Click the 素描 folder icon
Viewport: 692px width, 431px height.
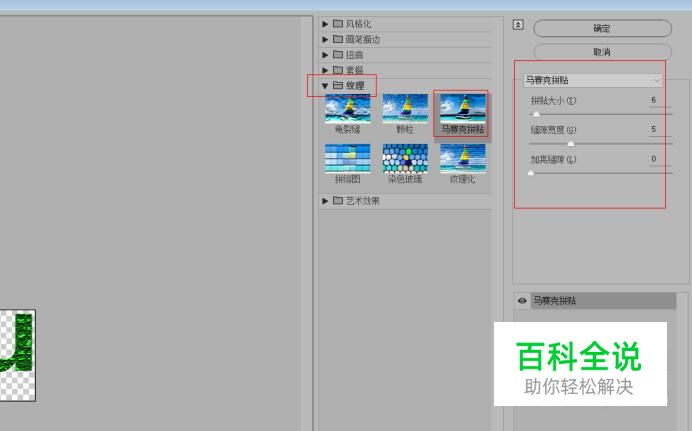pyautogui.click(x=338, y=70)
